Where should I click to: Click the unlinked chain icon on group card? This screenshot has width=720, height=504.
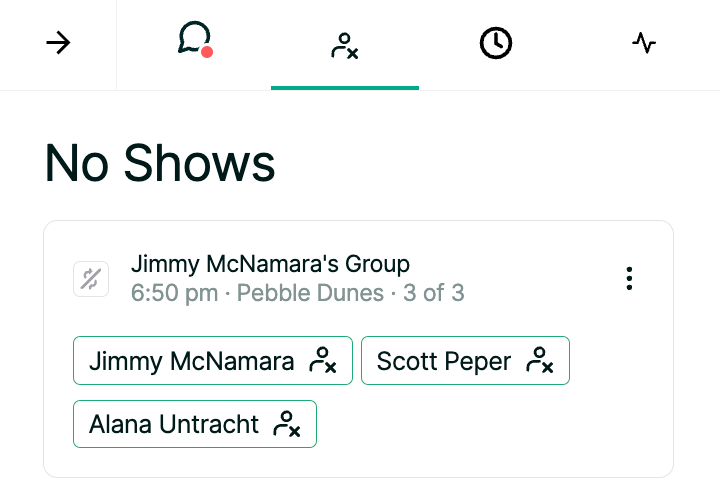point(91,279)
